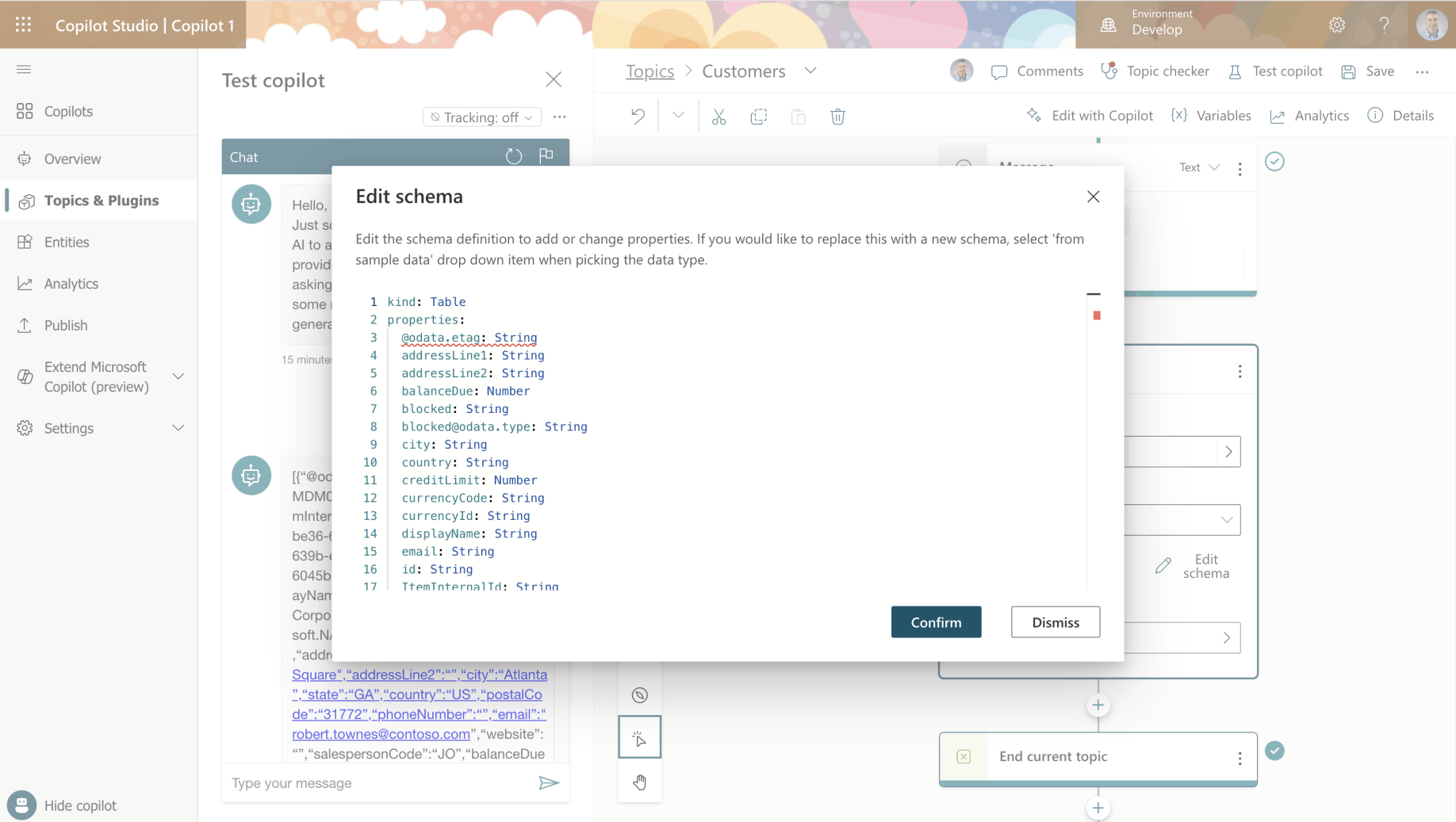Select the pointer selection tool on canvas
1456x822 pixels.
point(640,738)
